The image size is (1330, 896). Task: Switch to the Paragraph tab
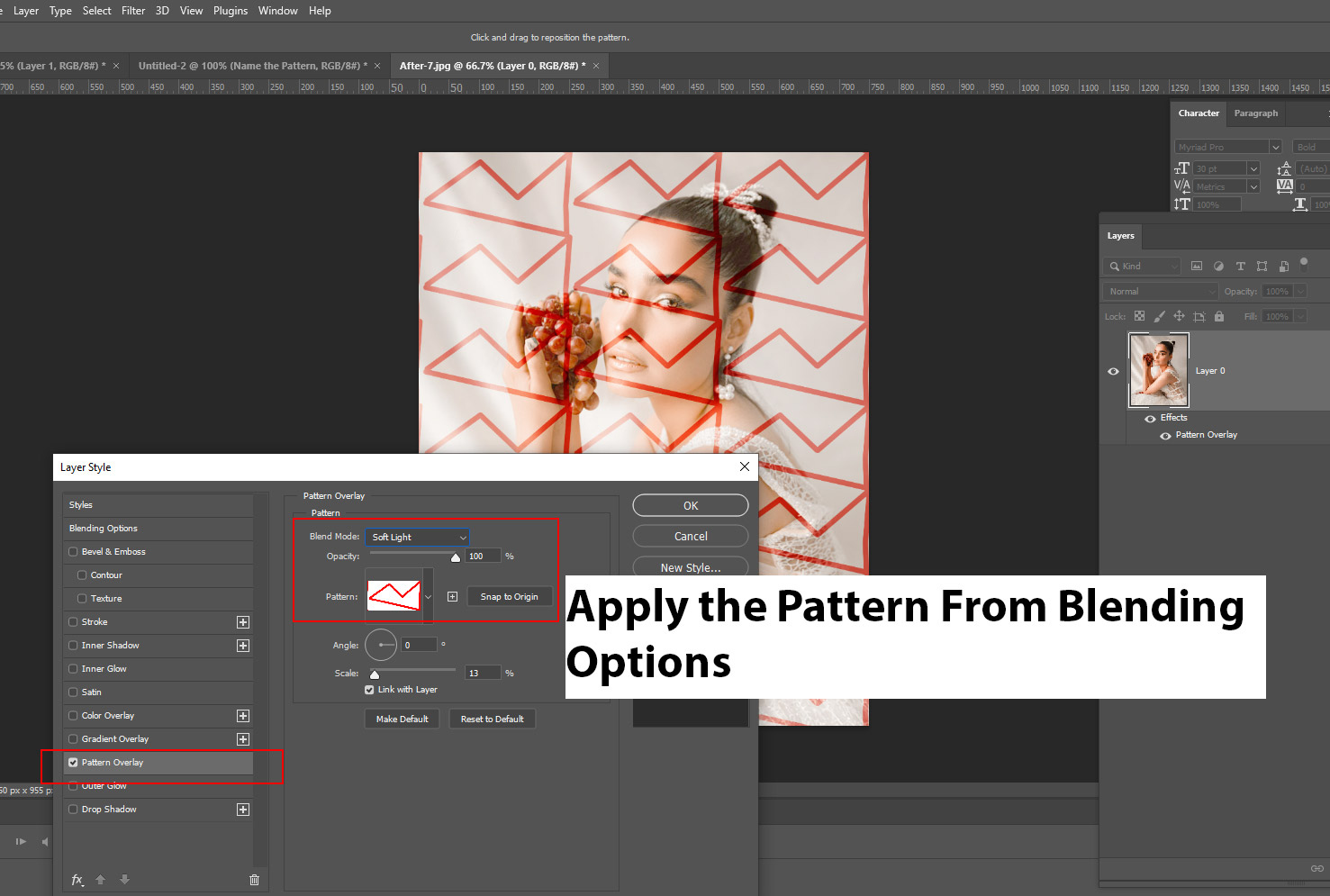pyautogui.click(x=1255, y=113)
